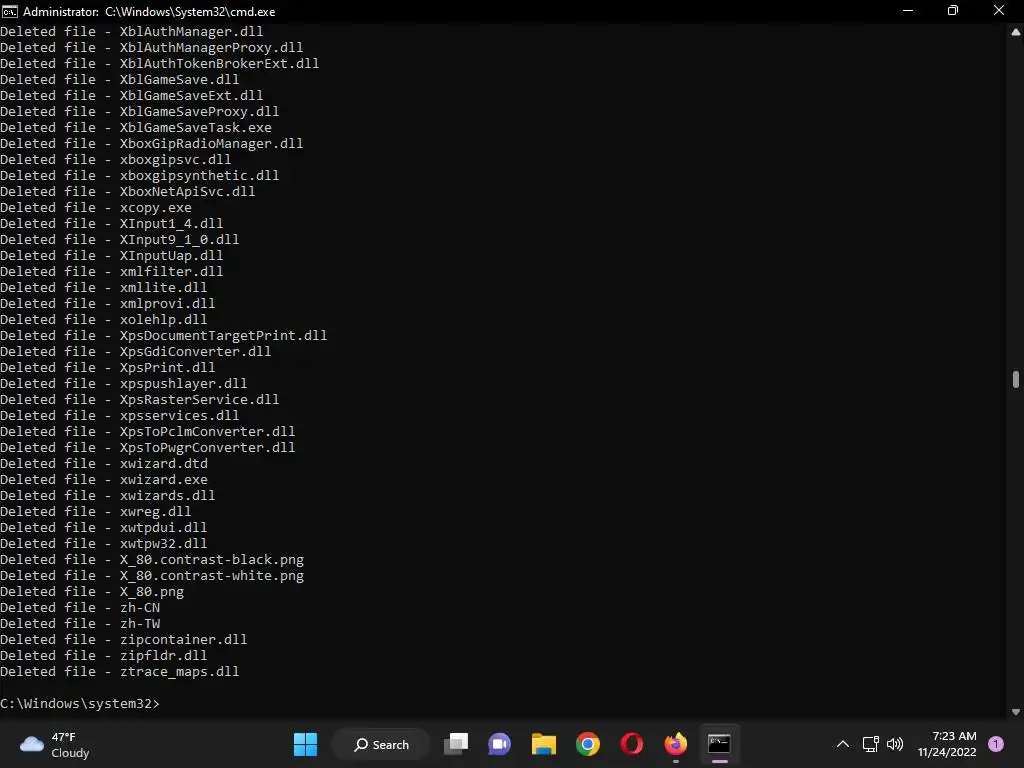Show hidden icons in system tray
This screenshot has height=768, width=1024.
843,744
